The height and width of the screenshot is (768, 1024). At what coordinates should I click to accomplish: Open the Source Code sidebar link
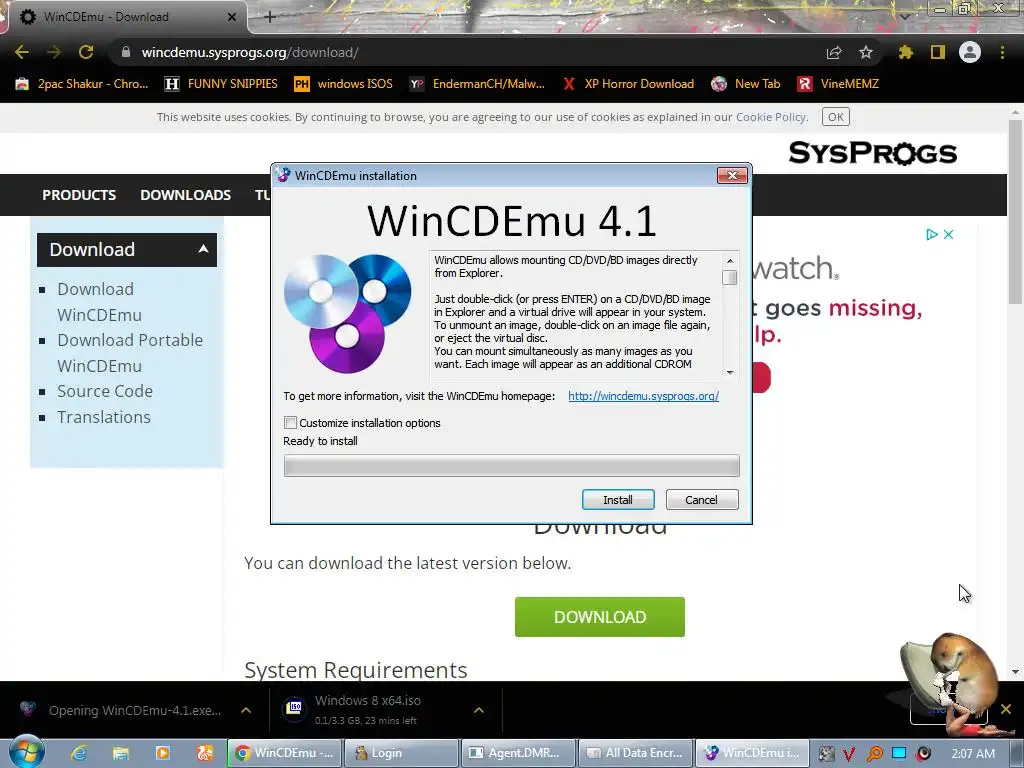click(x=105, y=391)
